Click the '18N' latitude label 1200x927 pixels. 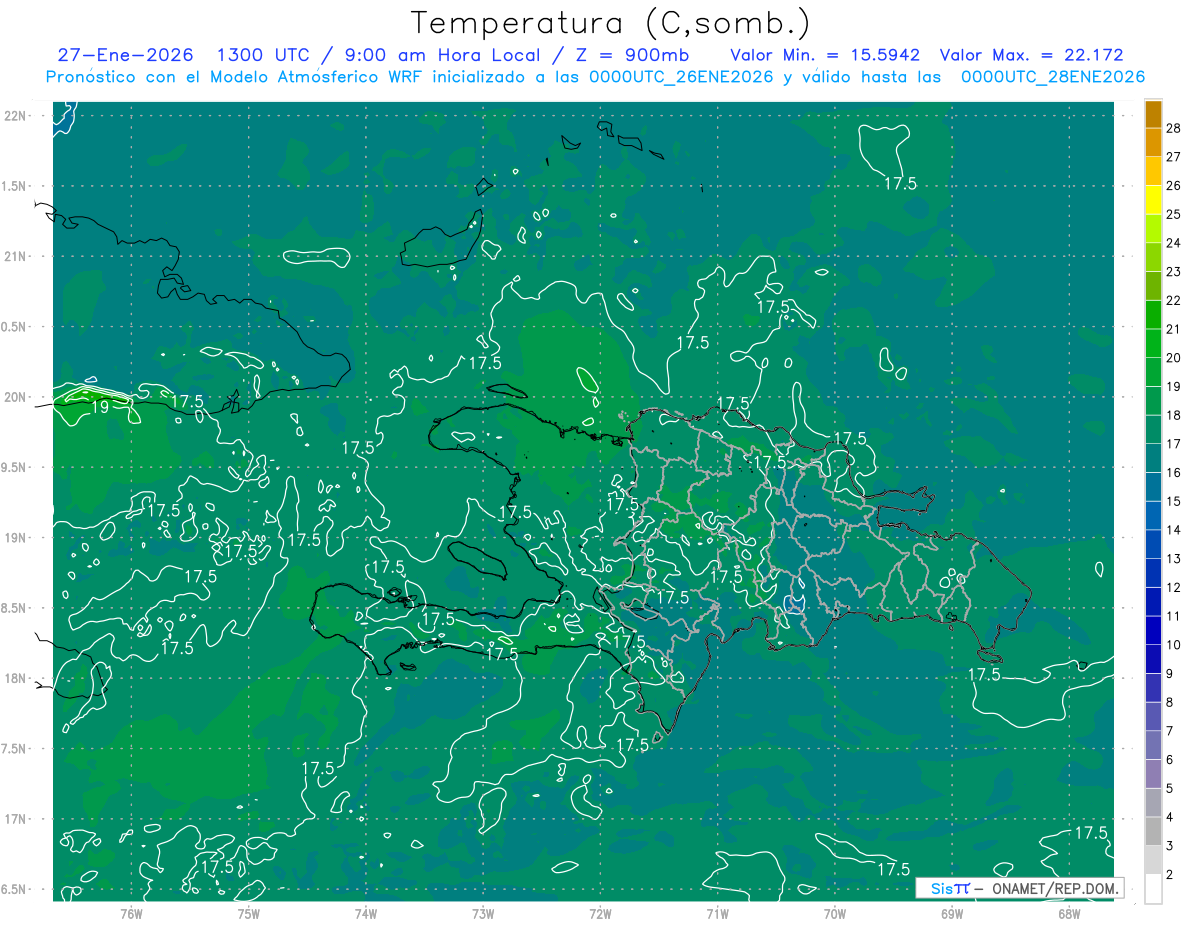(17, 679)
